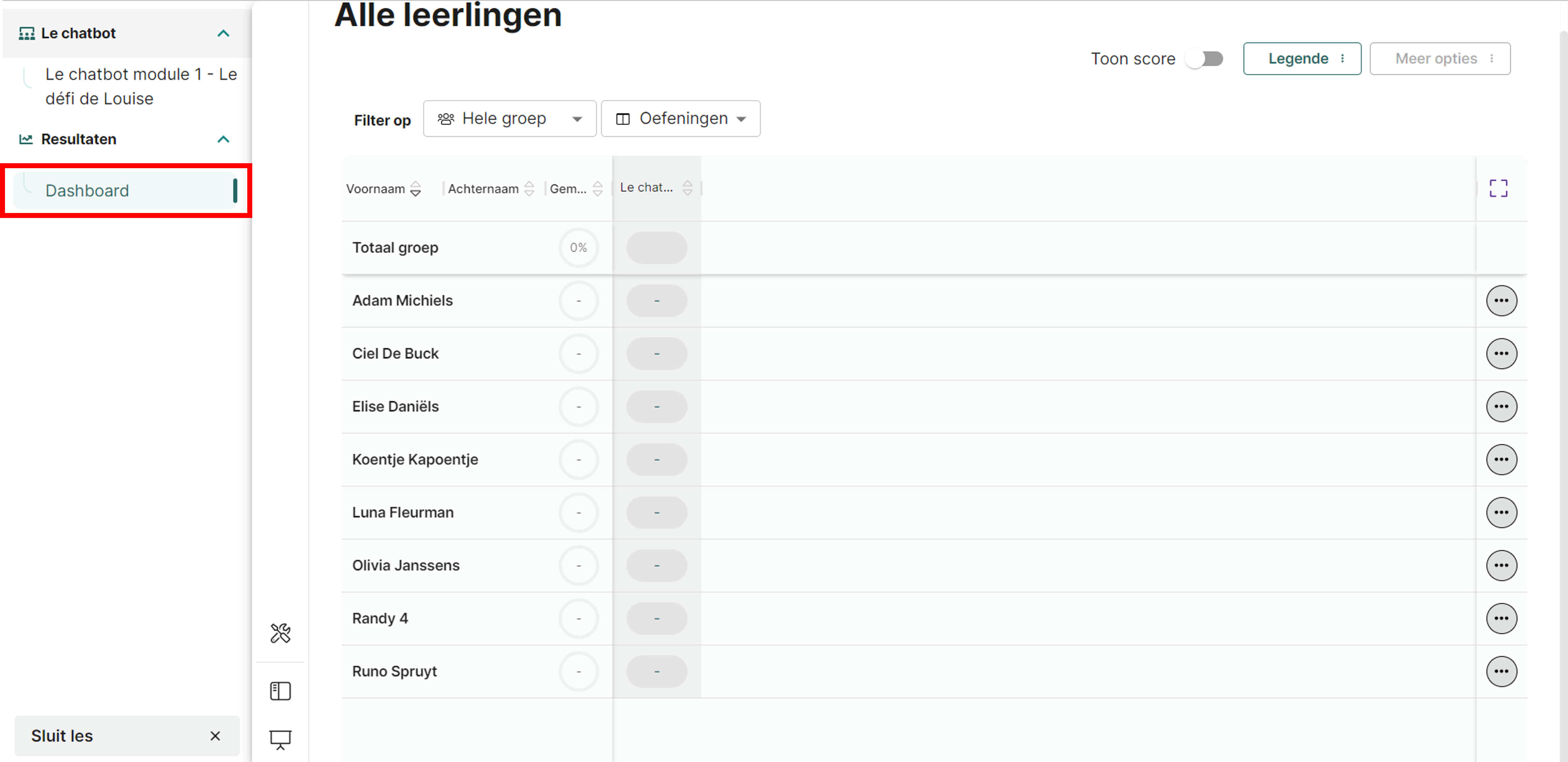Select the tools icon in the sidebar
The height and width of the screenshot is (762, 1568).
280,633
